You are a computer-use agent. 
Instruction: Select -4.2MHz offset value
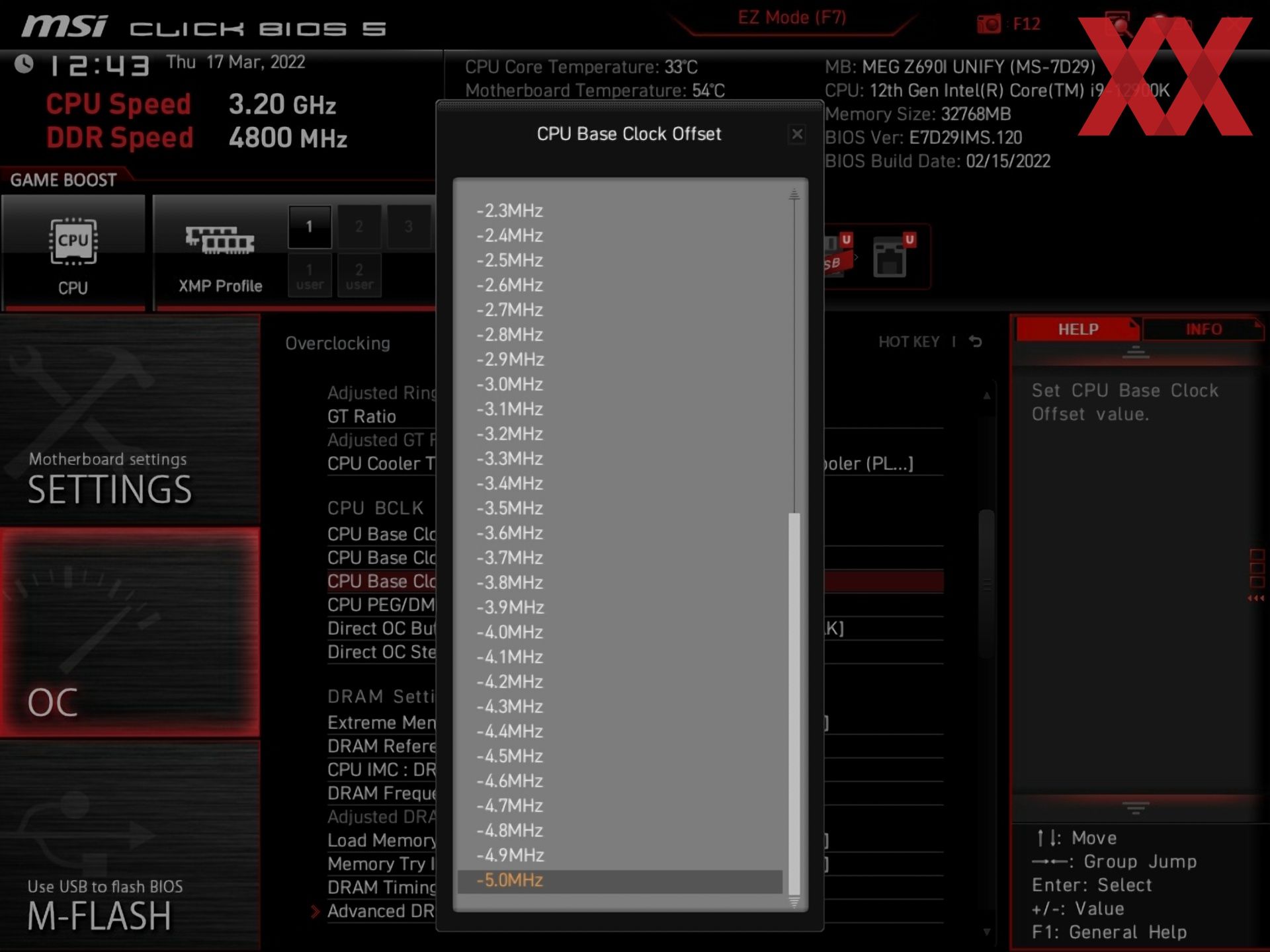[509, 682]
